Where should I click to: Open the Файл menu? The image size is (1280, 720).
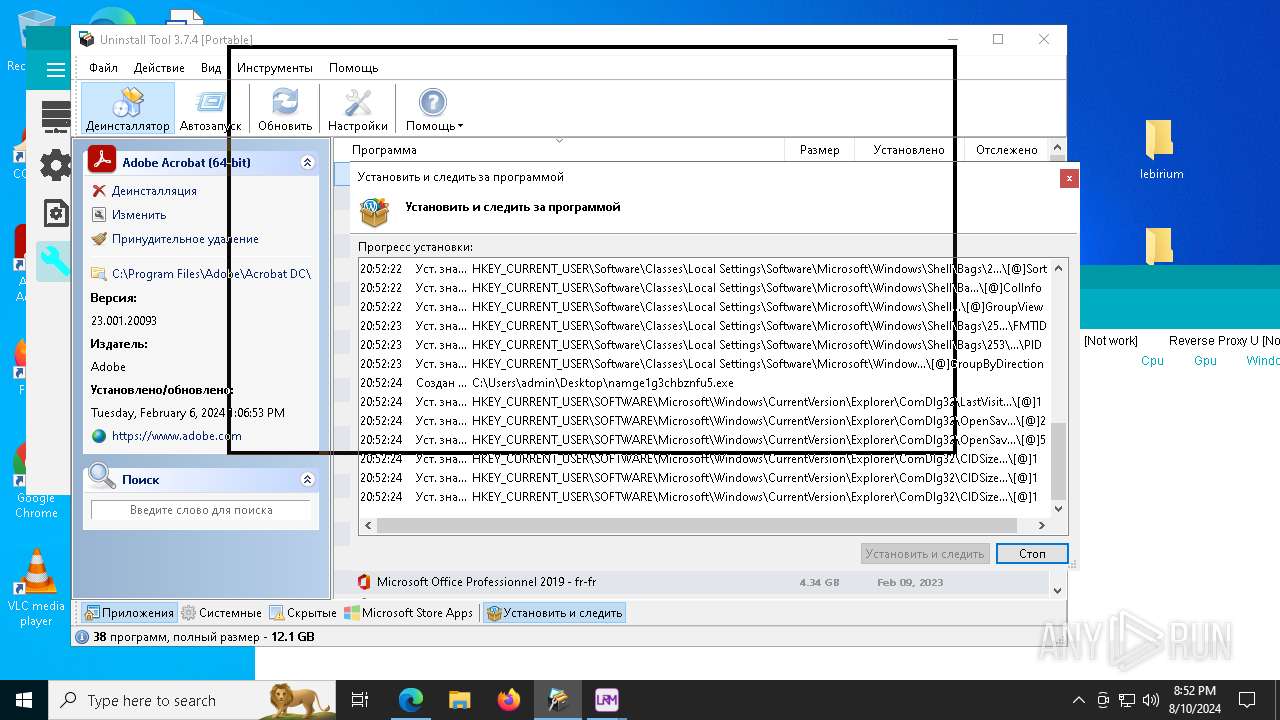(x=103, y=68)
